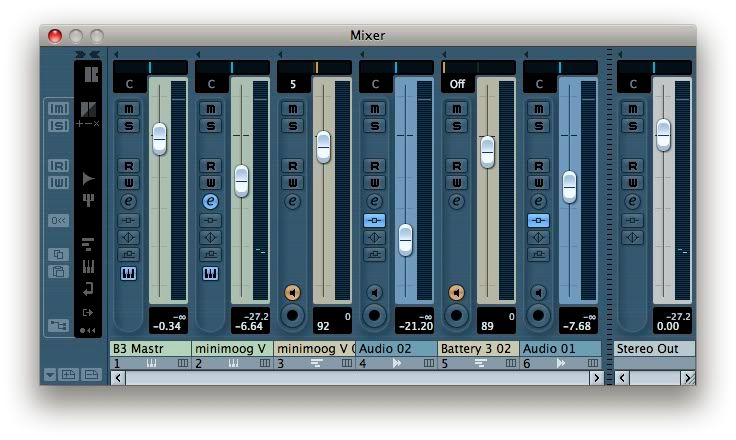Toggle MIDI channels visibility bars icon in black strip
The width and height of the screenshot is (736, 440).
click(88, 244)
